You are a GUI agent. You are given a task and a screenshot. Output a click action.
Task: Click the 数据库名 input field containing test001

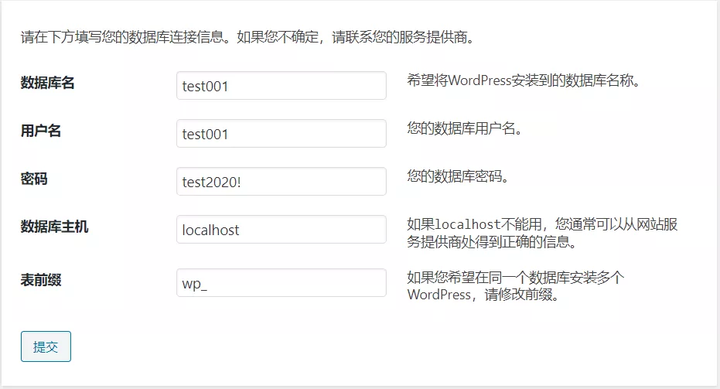(281, 85)
